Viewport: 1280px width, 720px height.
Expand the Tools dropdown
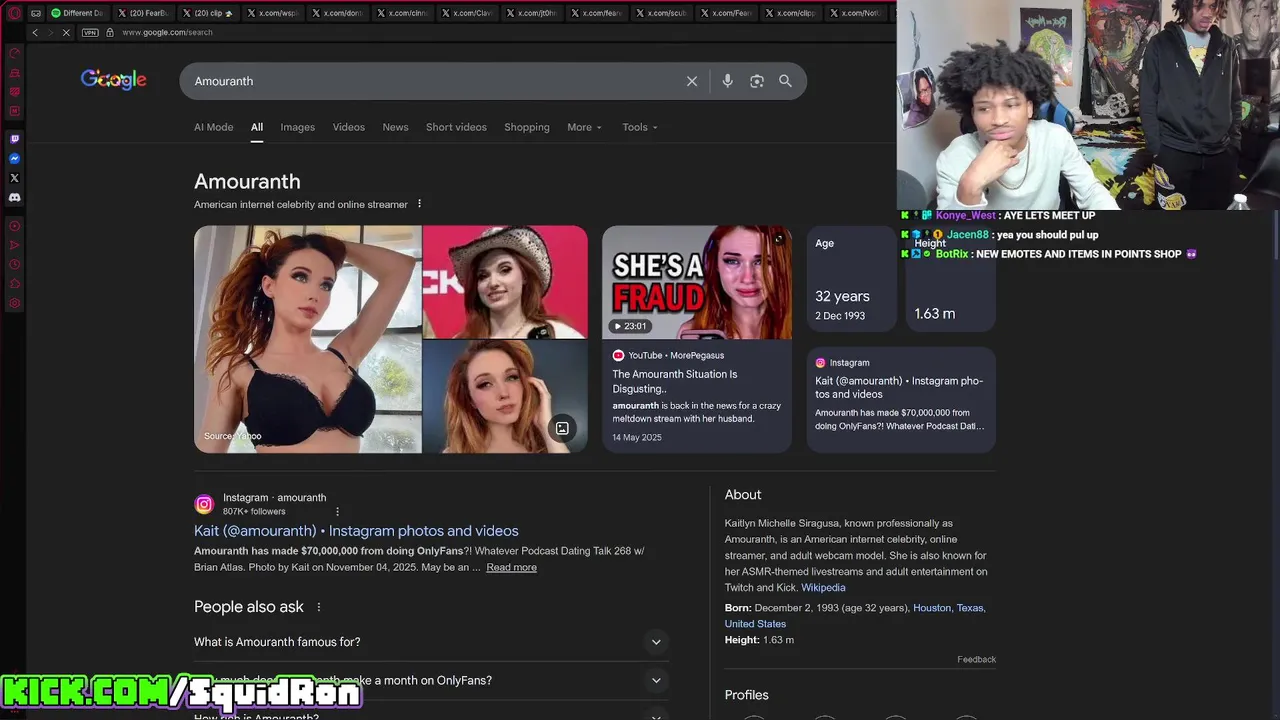pos(640,127)
